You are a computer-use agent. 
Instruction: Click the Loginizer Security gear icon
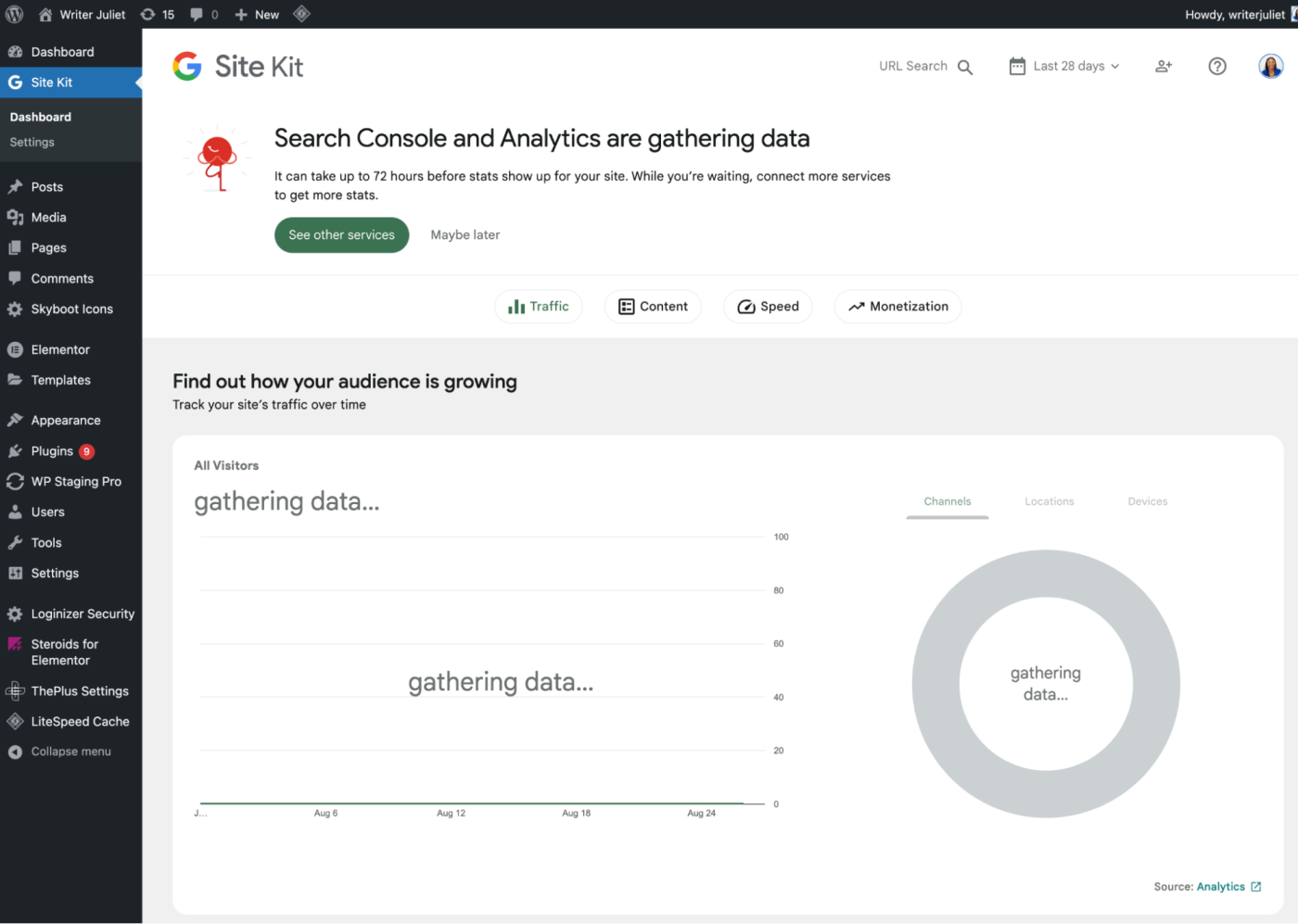tap(15, 614)
